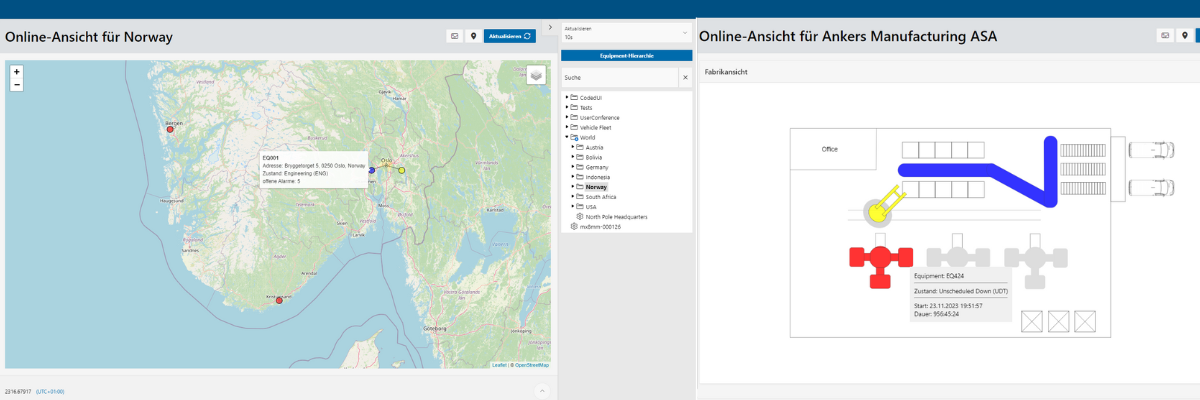Zoom in on the Norway map
This screenshot has height=400, width=1200.
[17, 72]
